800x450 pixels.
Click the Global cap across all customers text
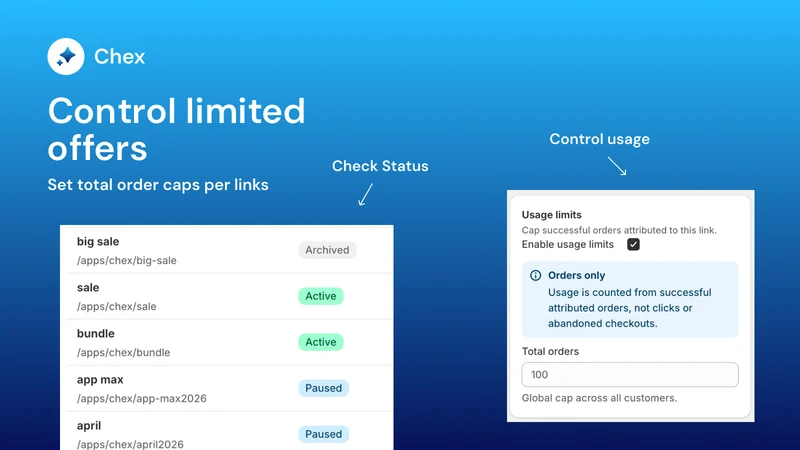click(x=599, y=398)
